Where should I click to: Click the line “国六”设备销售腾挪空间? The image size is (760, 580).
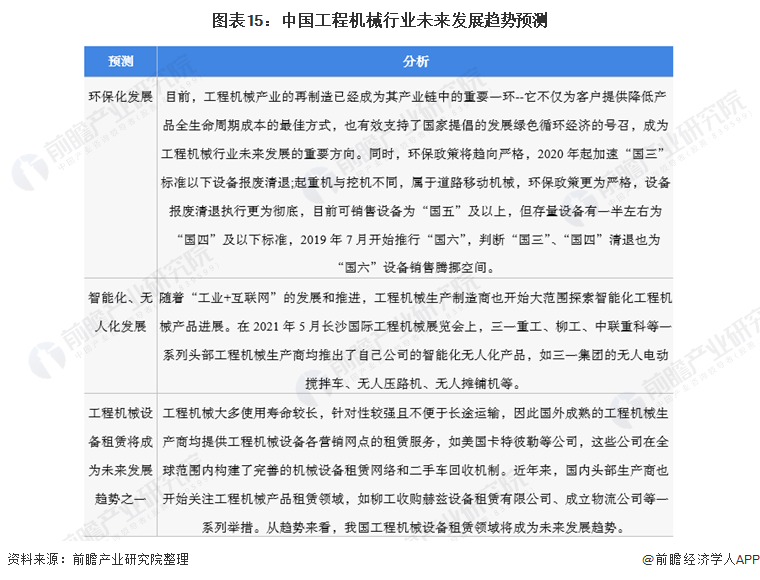pyautogui.click(x=416, y=267)
